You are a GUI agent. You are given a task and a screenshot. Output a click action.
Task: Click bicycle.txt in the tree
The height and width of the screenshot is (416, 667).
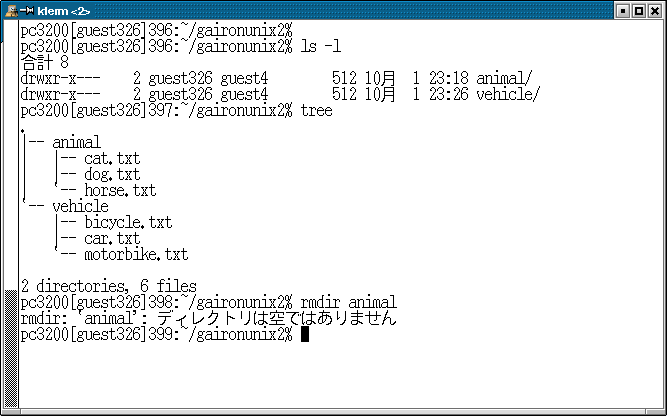coord(128,222)
